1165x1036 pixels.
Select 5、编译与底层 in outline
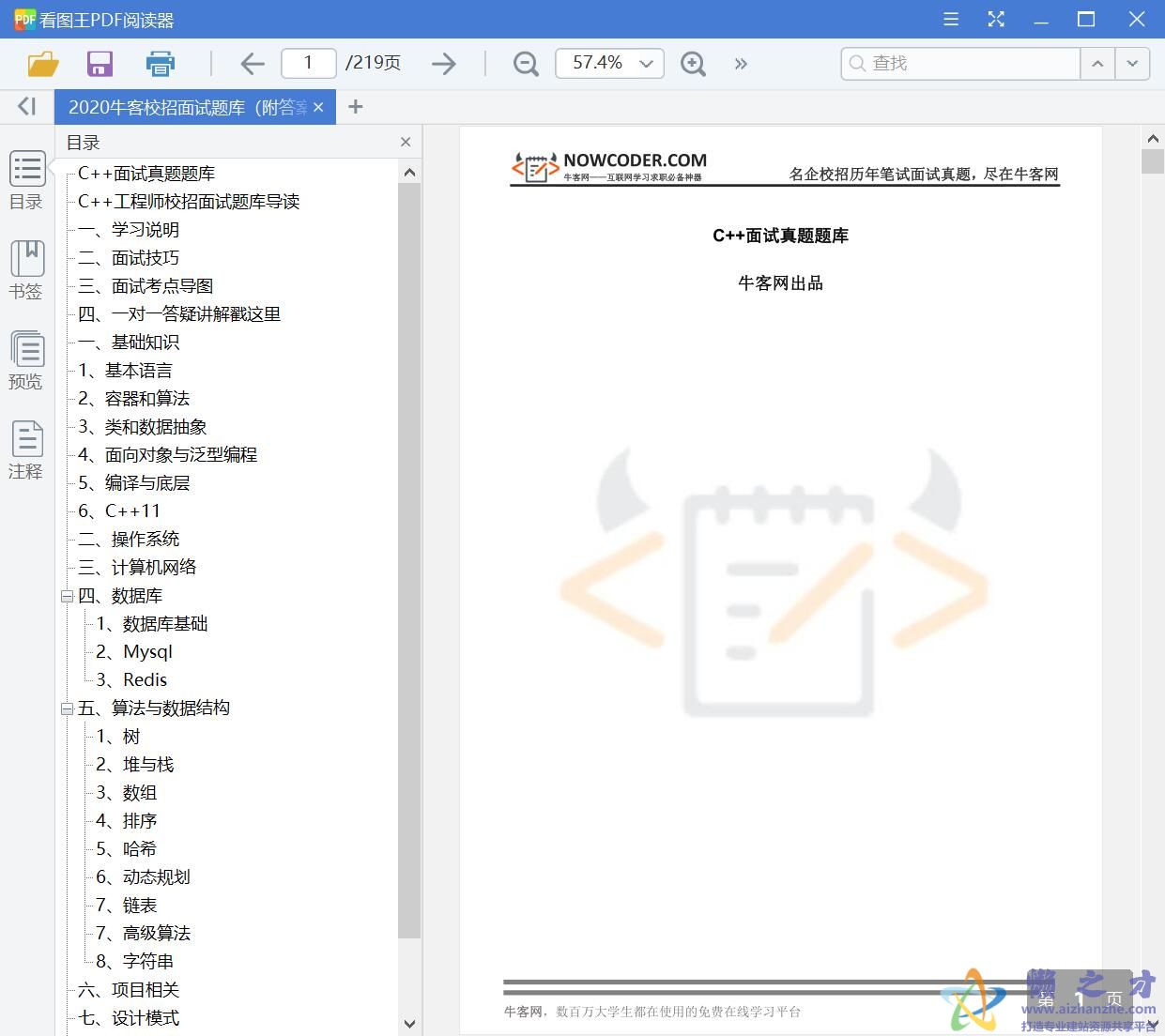(x=133, y=483)
